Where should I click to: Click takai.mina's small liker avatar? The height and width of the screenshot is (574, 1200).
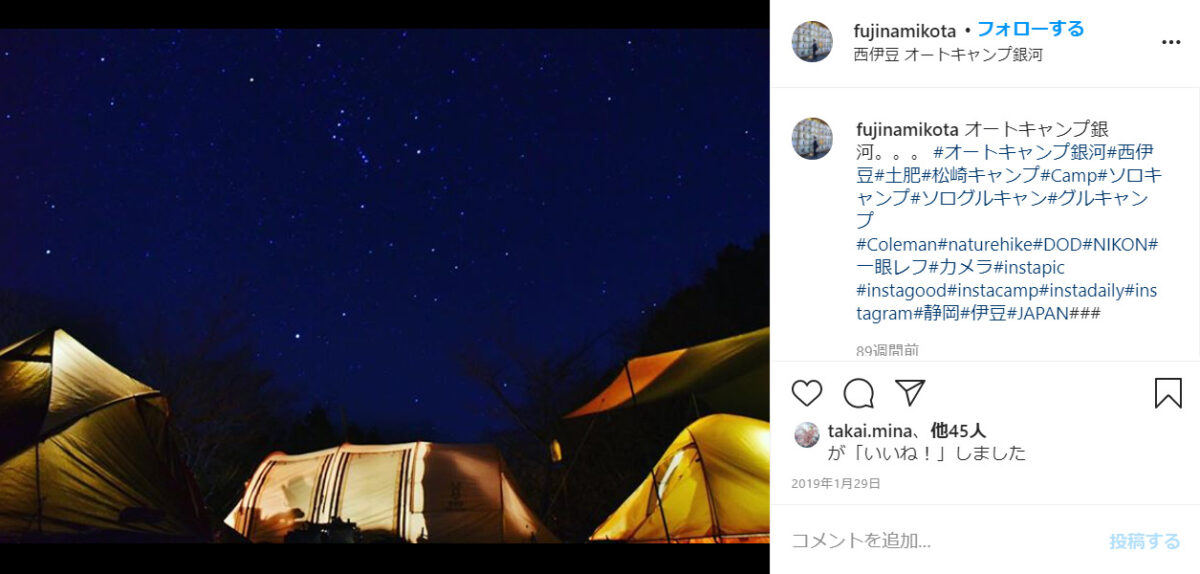click(806, 433)
